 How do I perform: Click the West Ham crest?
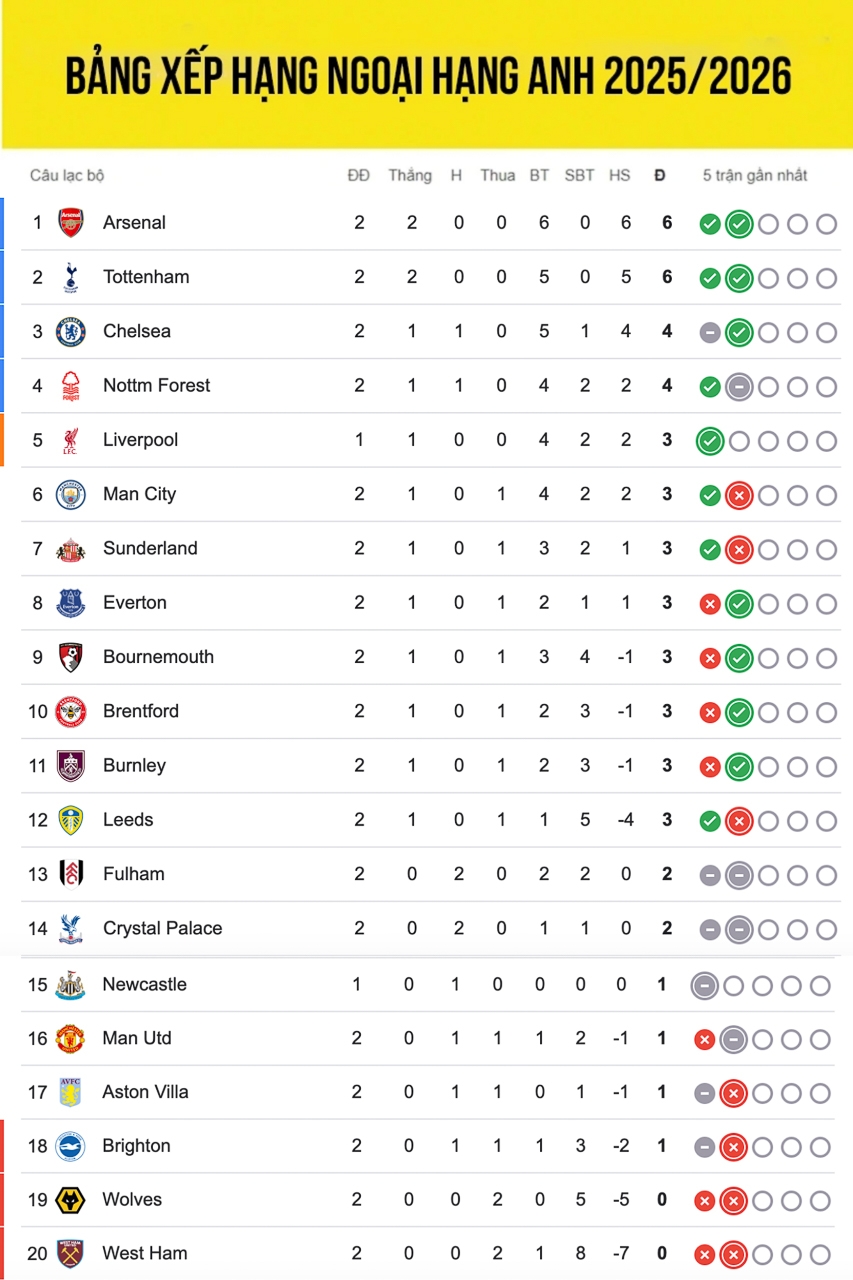pyautogui.click(x=70, y=1254)
